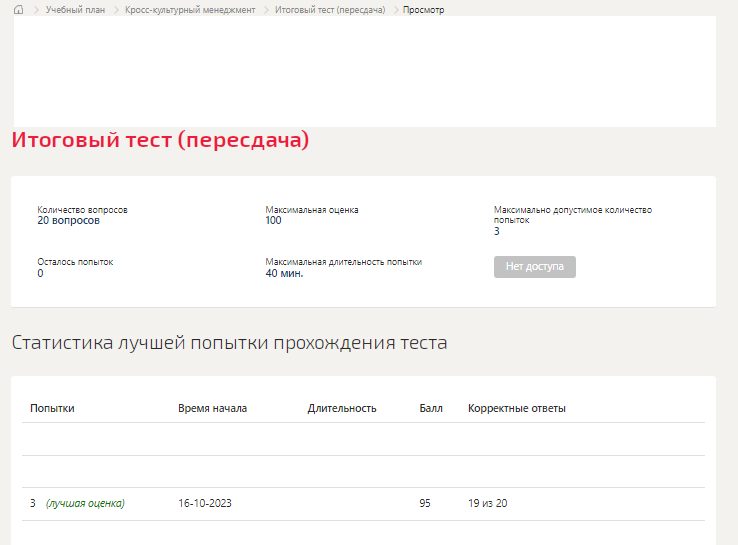This screenshot has width=738, height=545.
Task: Click the Время начала column header
Action: [212, 408]
